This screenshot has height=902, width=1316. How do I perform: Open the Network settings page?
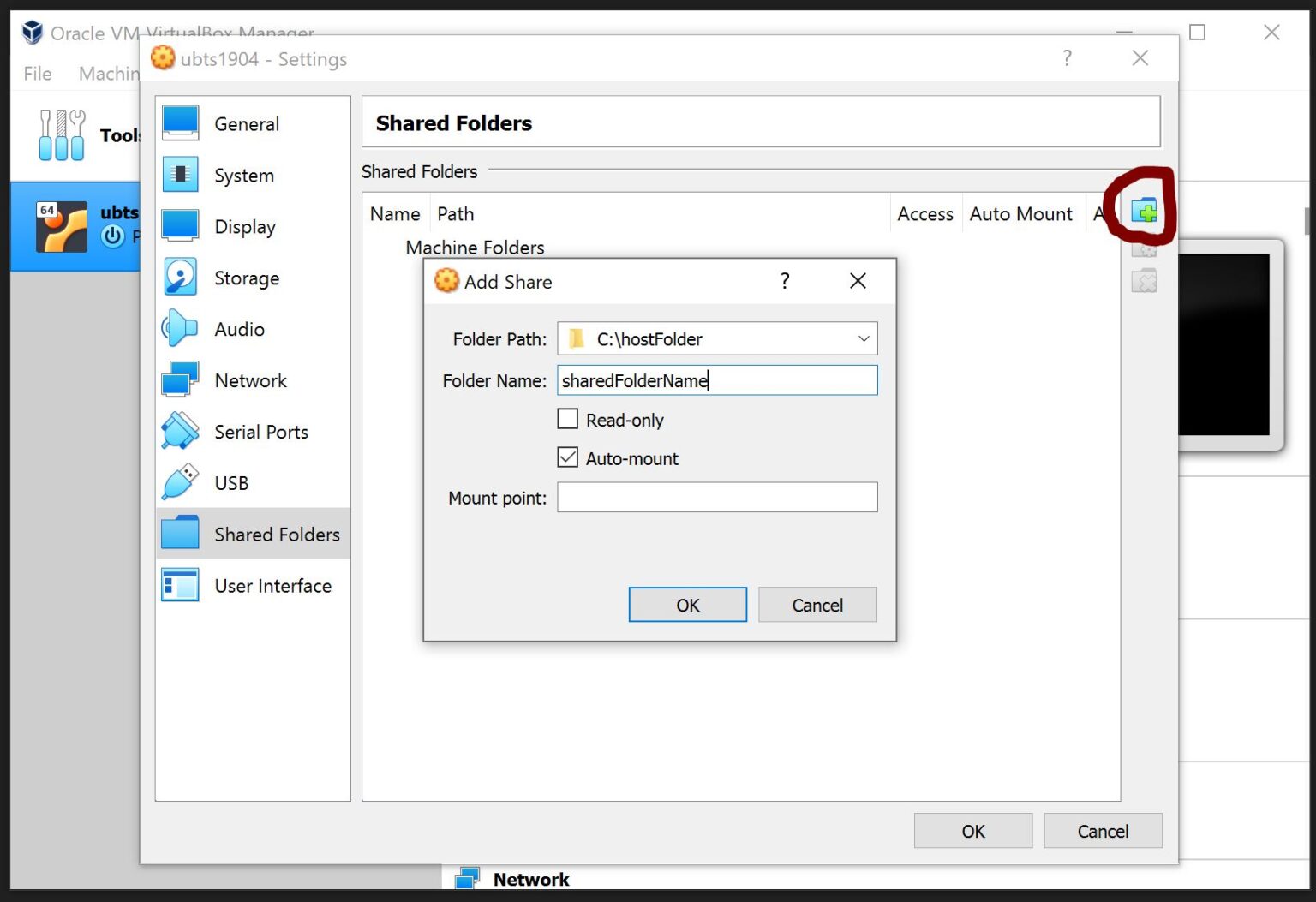(x=250, y=380)
